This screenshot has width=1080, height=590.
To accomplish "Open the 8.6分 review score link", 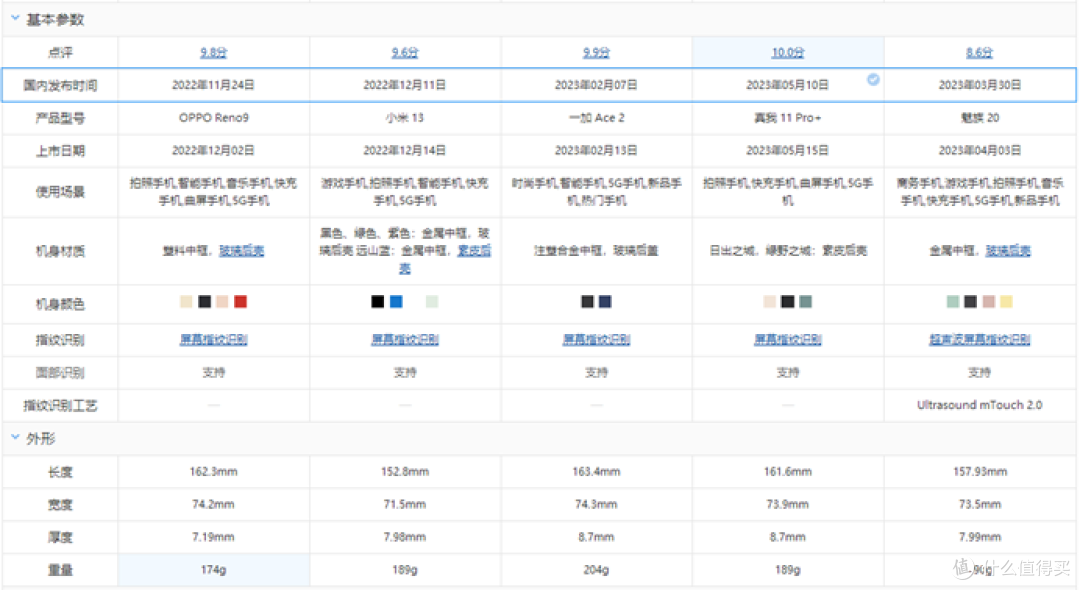I will (979, 52).
